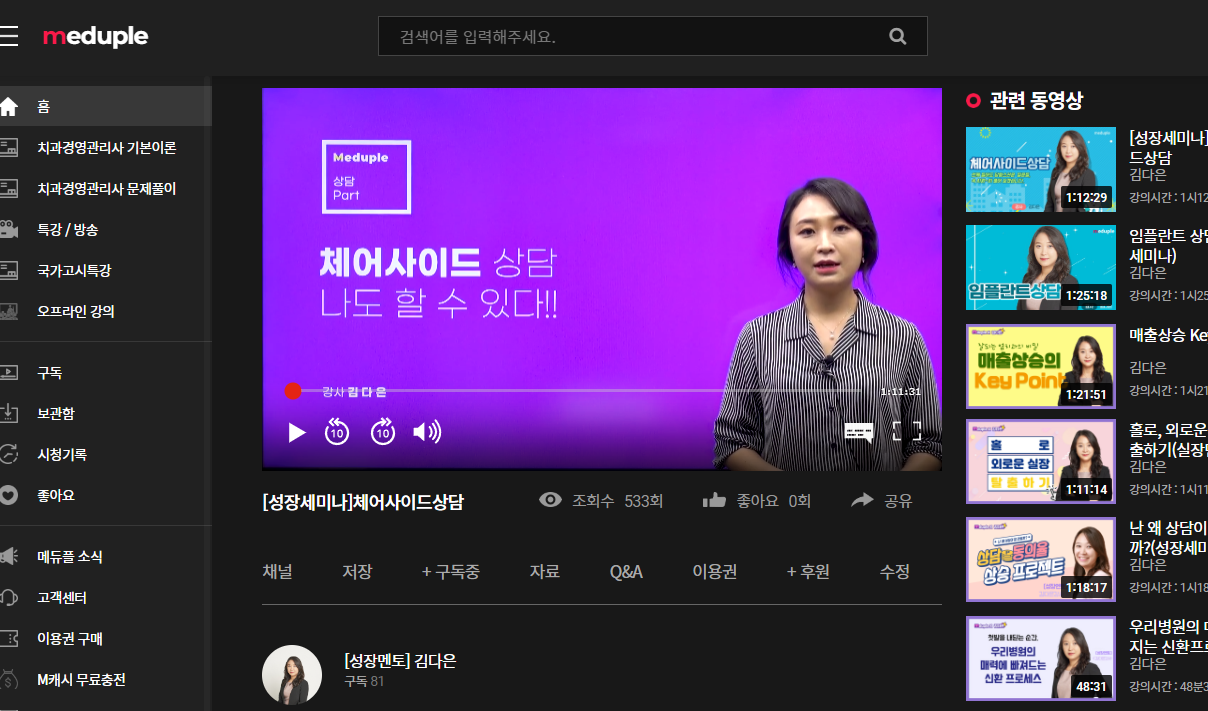Open 상담동의율 상승 프로젝트 thumbnail
This screenshot has height=711, width=1208.
click(x=1041, y=559)
